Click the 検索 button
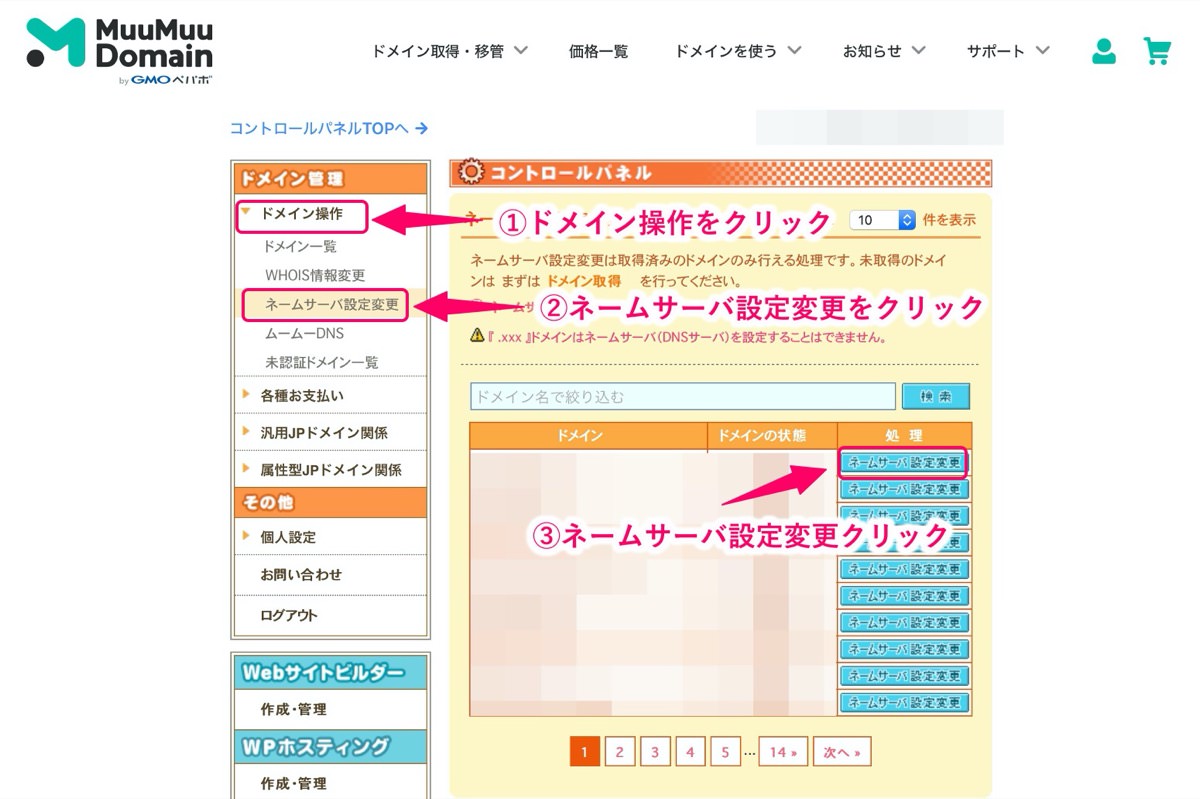Viewport: 1200px width, 799px height. point(936,397)
